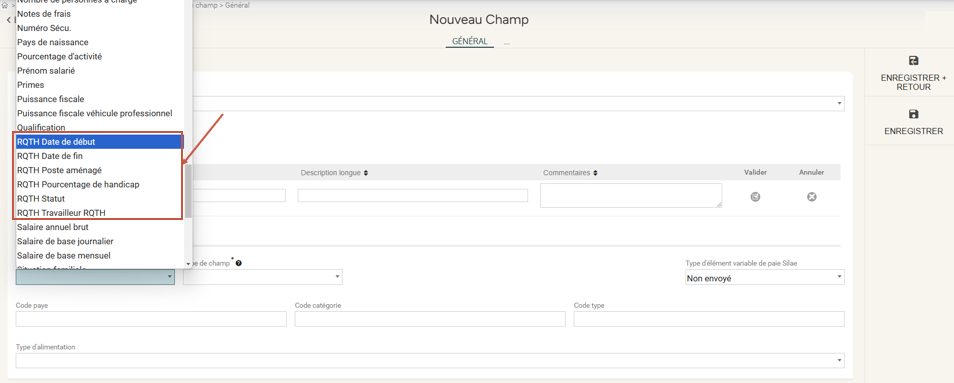
Task: Choose Pourcentage d'activité option
Action: tap(100, 57)
